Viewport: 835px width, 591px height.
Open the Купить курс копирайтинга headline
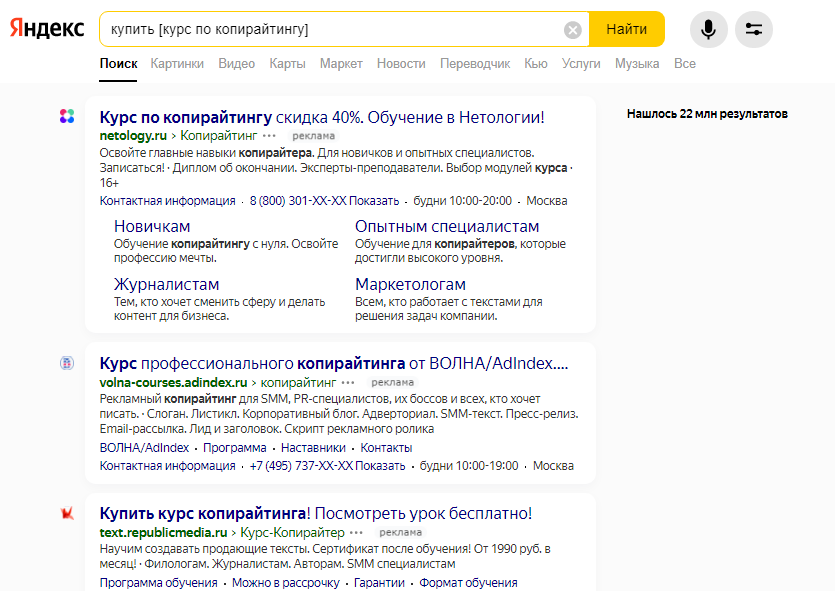[x=316, y=514]
